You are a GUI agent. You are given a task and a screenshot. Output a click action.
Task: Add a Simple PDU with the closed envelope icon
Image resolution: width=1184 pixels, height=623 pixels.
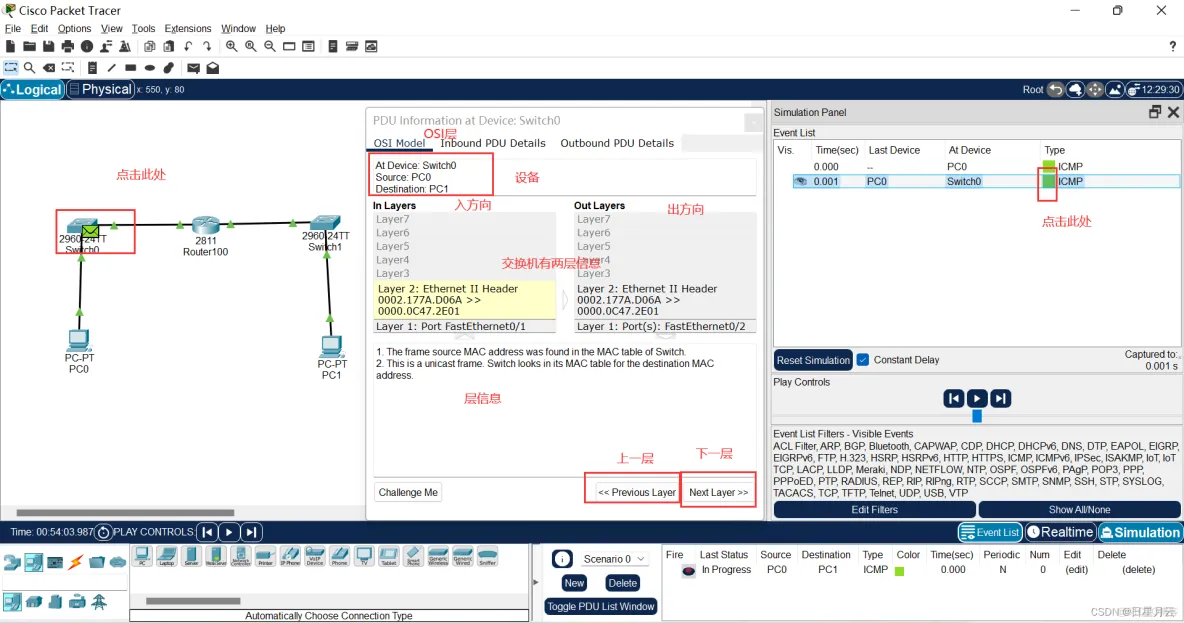pos(193,68)
